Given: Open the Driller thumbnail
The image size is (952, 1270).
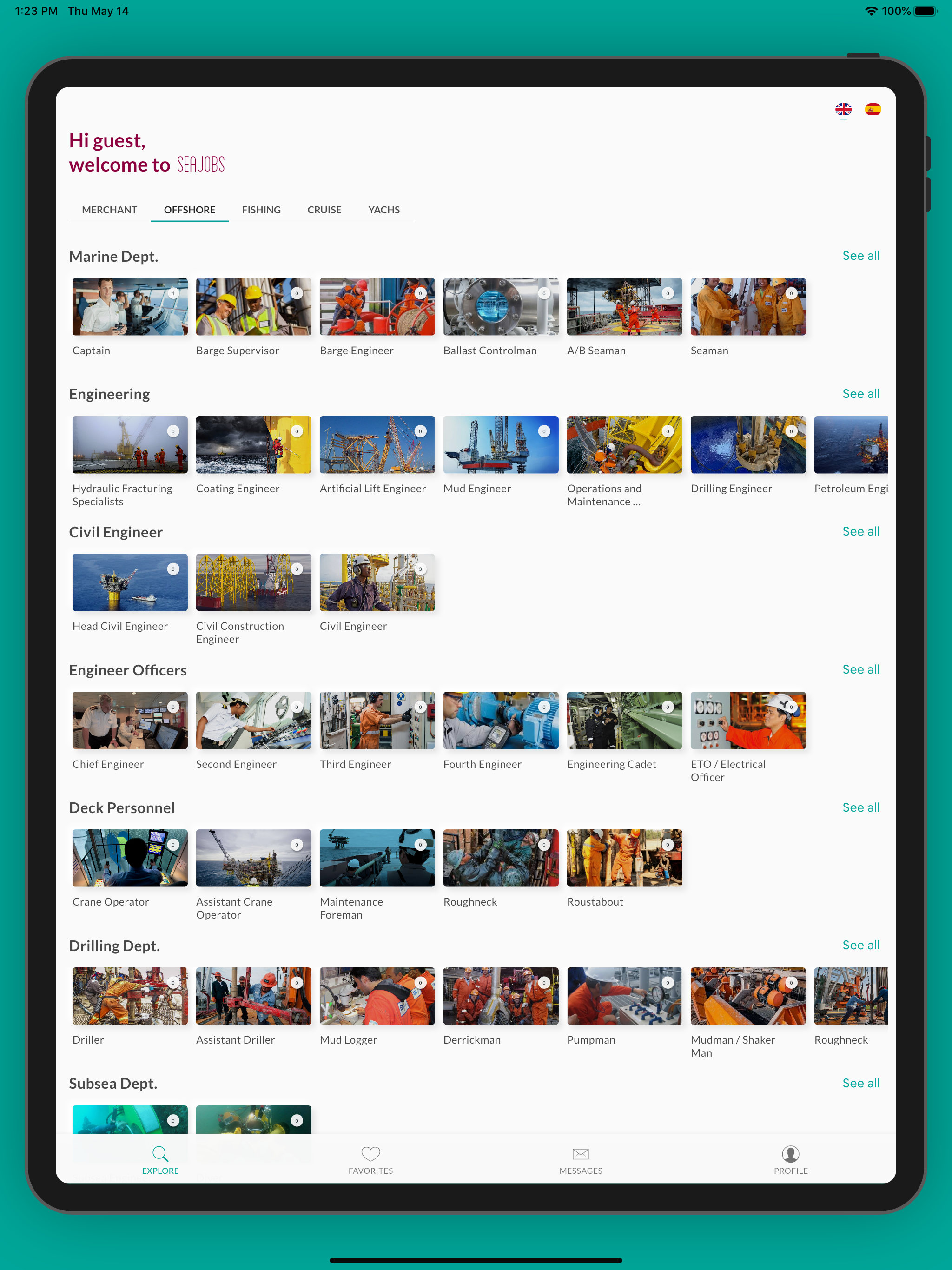Looking at the screenshot, I should pyautogui.click(x=130, y=996).
